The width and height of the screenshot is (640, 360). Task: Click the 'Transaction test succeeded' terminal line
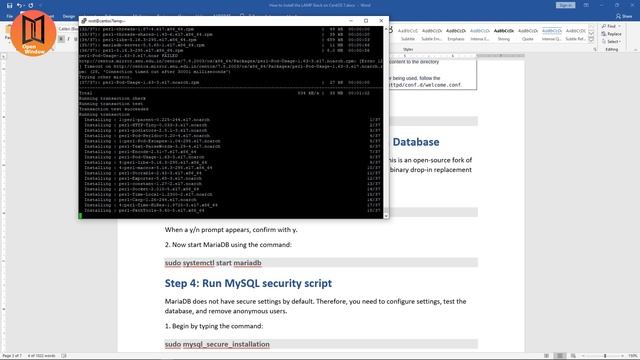click(x=114, y=109)
